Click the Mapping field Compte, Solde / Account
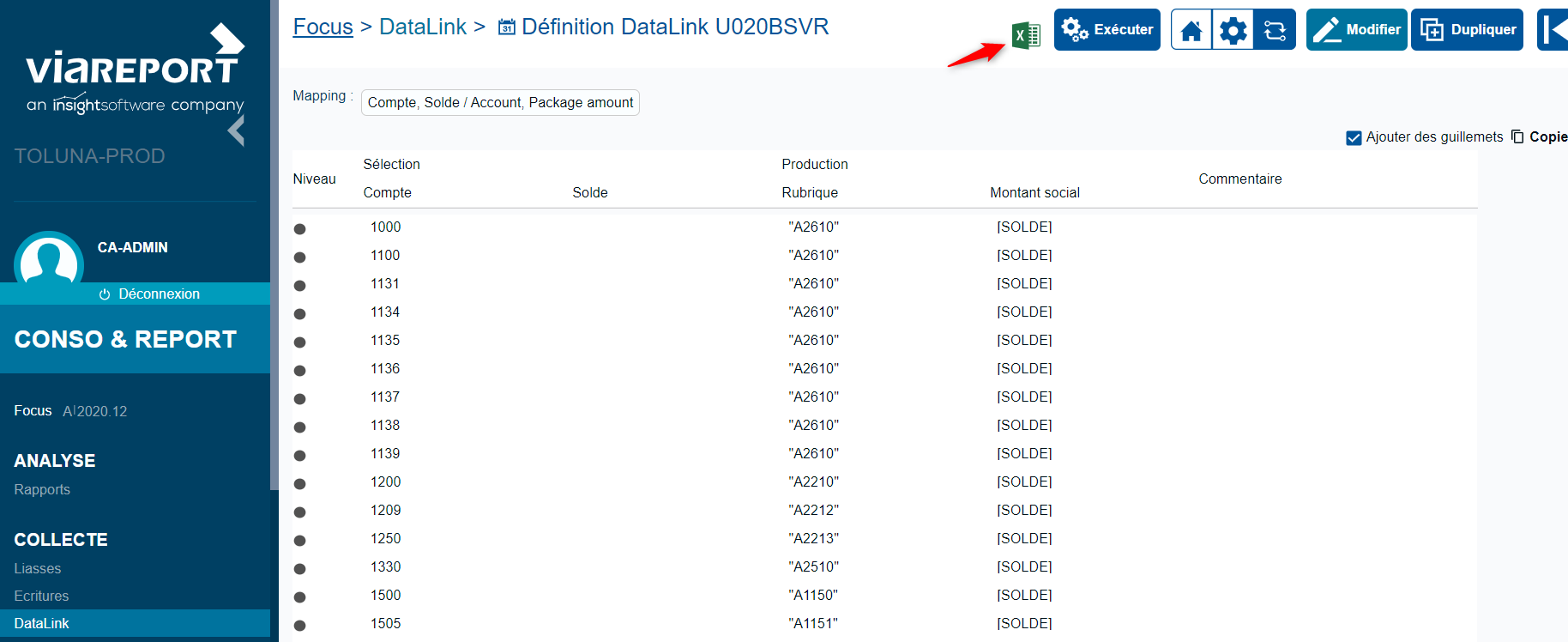 click(x=500, y=102)
